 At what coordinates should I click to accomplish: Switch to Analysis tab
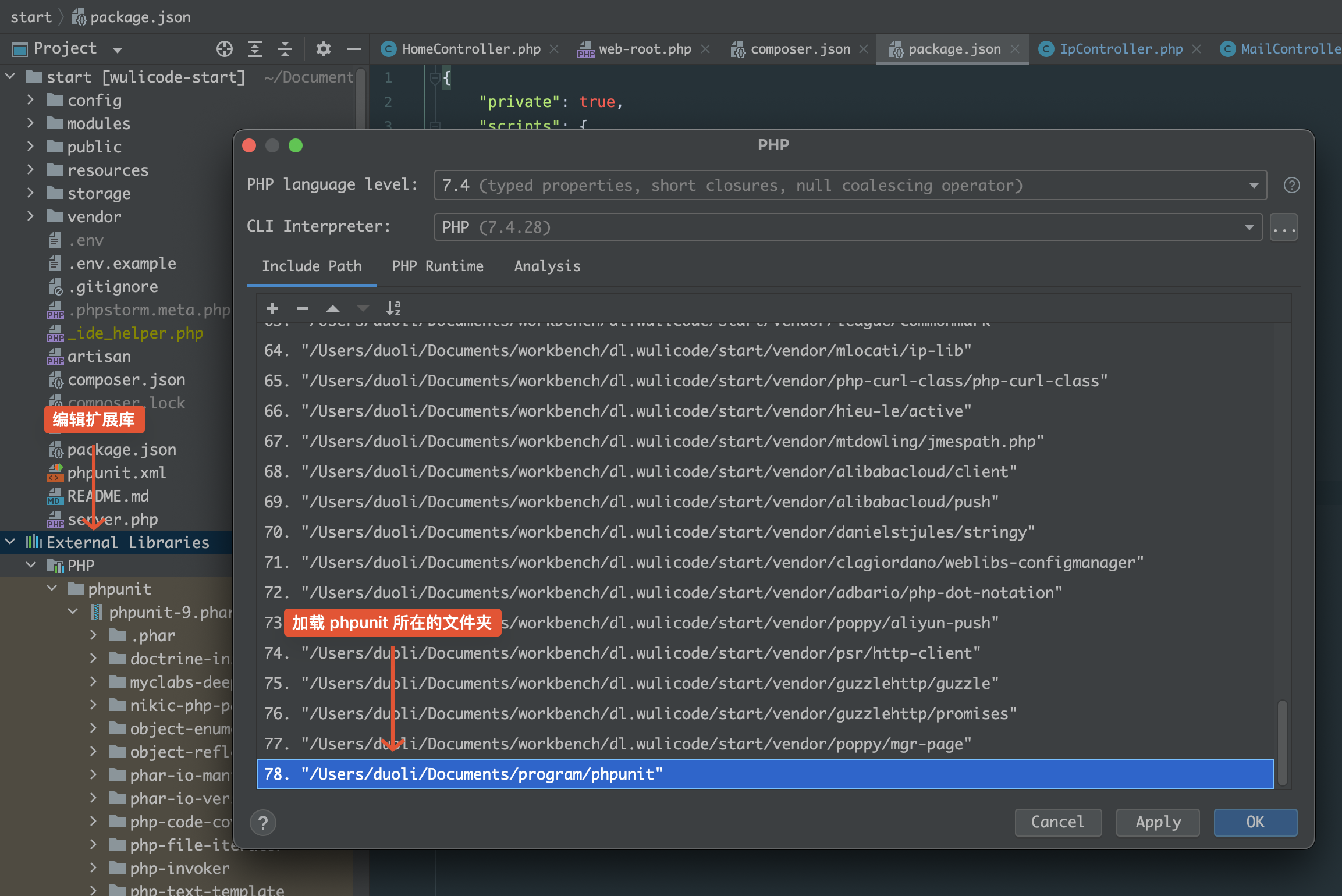pyautogui.click(x=547, y=266)
